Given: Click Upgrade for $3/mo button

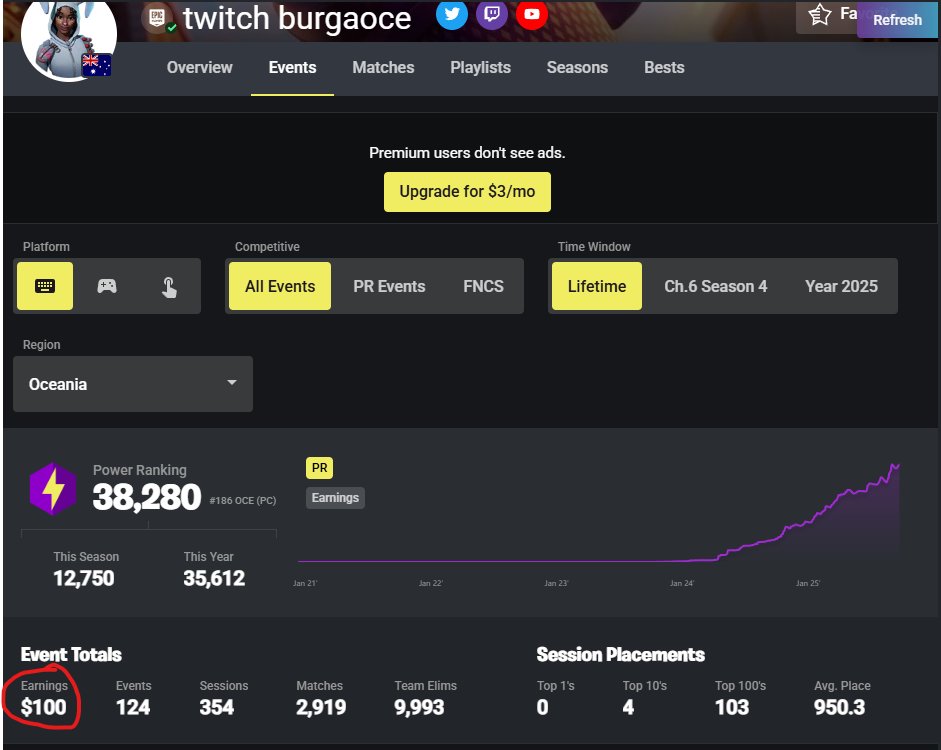Looking at the screenshot, I should 467,192.
